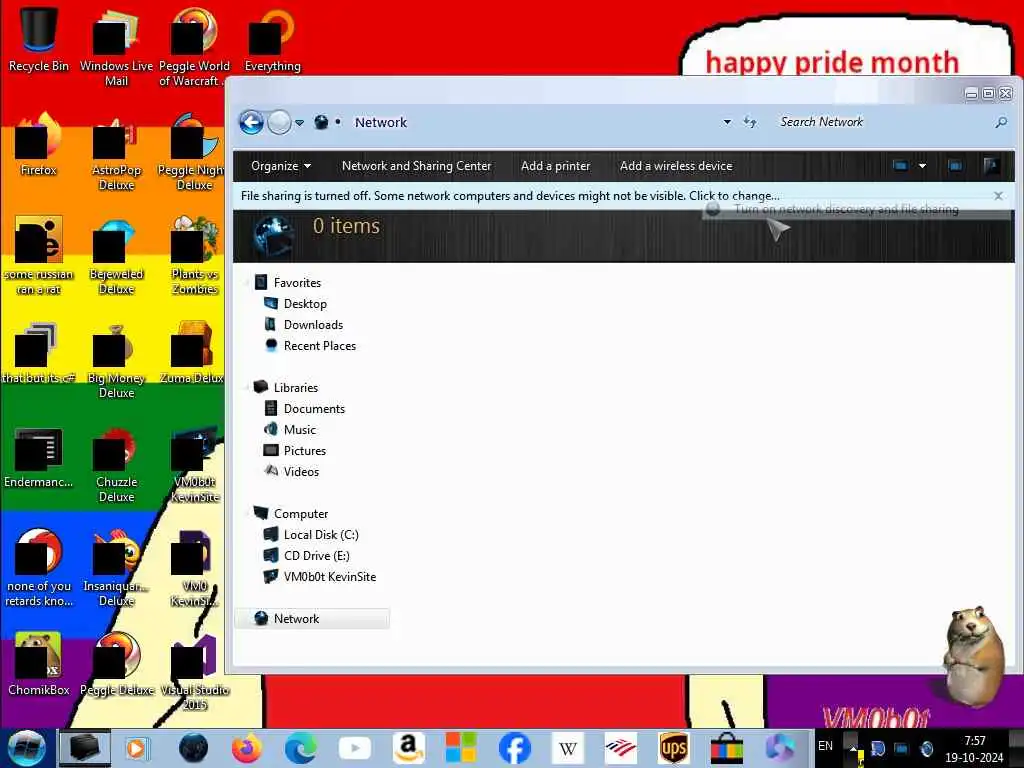
Task: Open Music library
Action: 300,430
